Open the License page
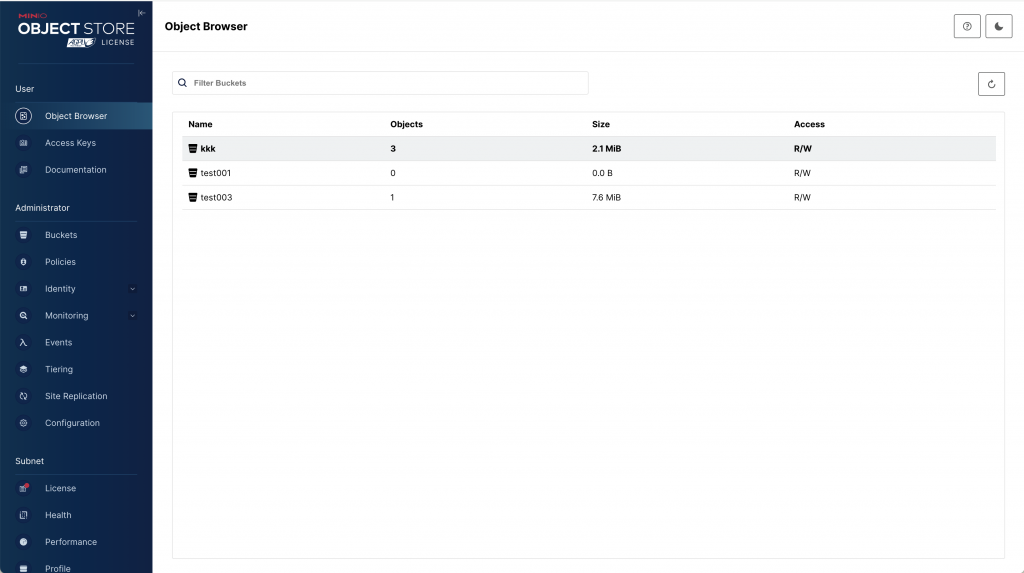 [60, 488]
